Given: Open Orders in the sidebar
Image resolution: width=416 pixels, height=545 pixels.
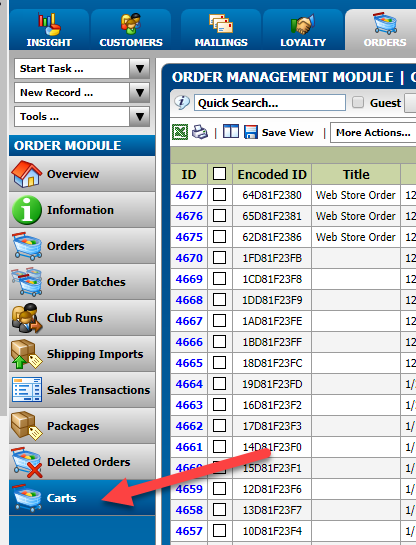Looking at the screenshot, I should point(82,246).
